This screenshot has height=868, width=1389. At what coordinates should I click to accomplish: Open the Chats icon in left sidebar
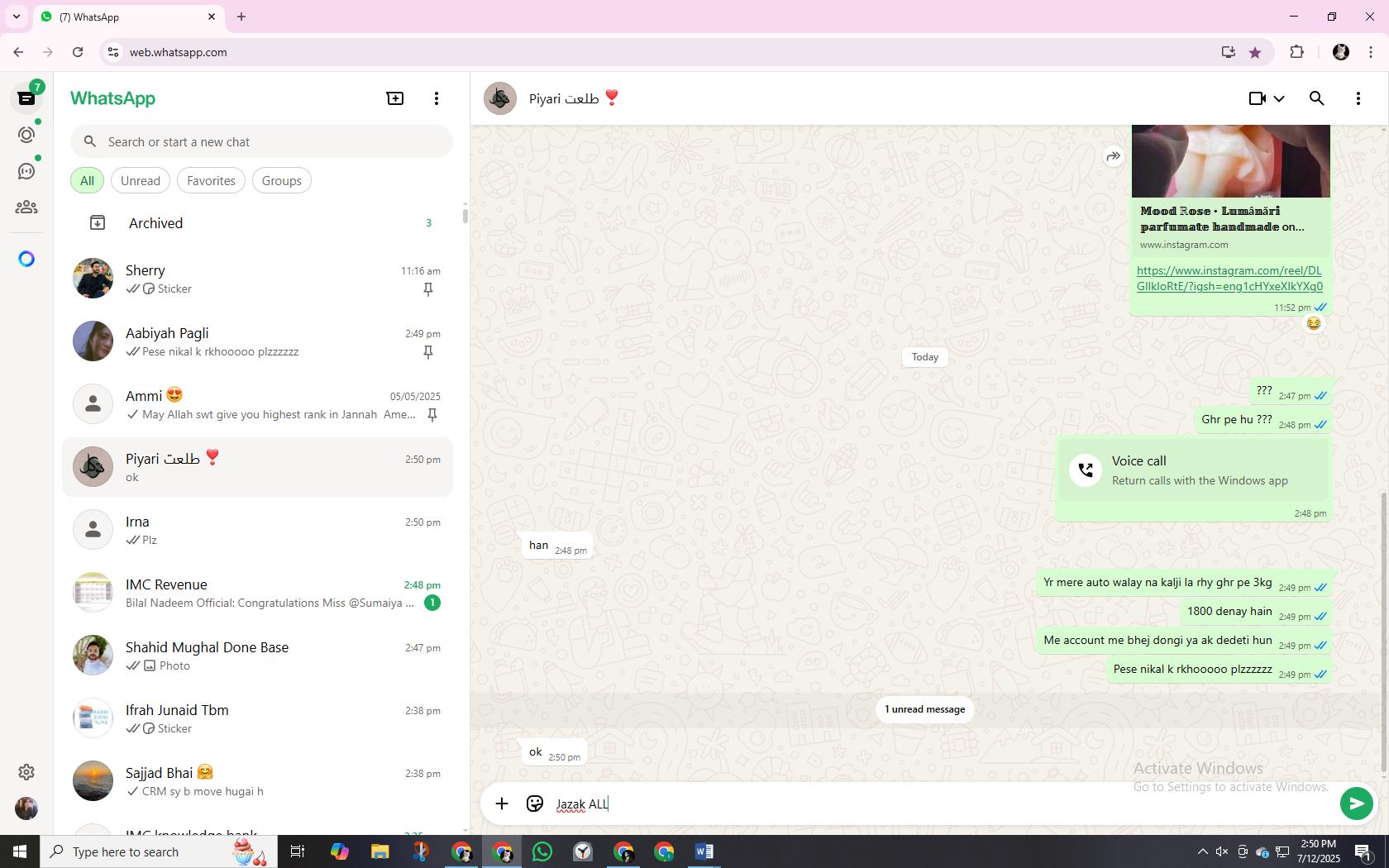26,98
